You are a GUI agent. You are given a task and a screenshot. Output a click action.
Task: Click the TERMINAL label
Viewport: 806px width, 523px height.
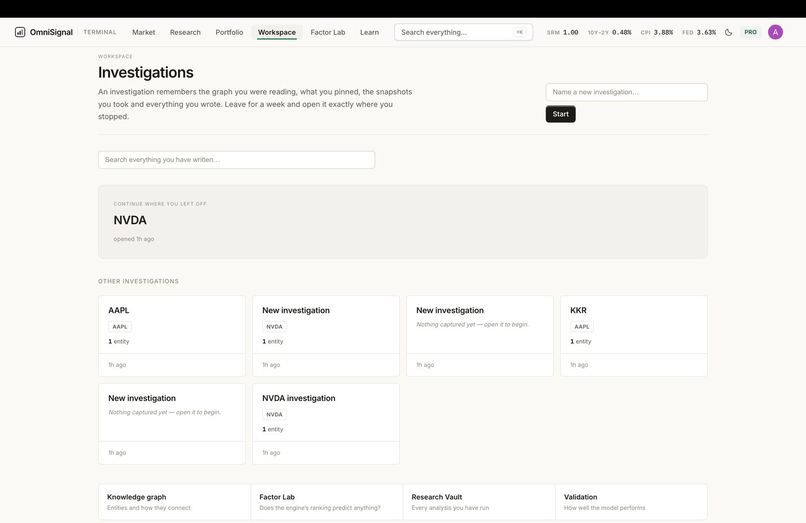pyautogui.click(x=100, y=32)
